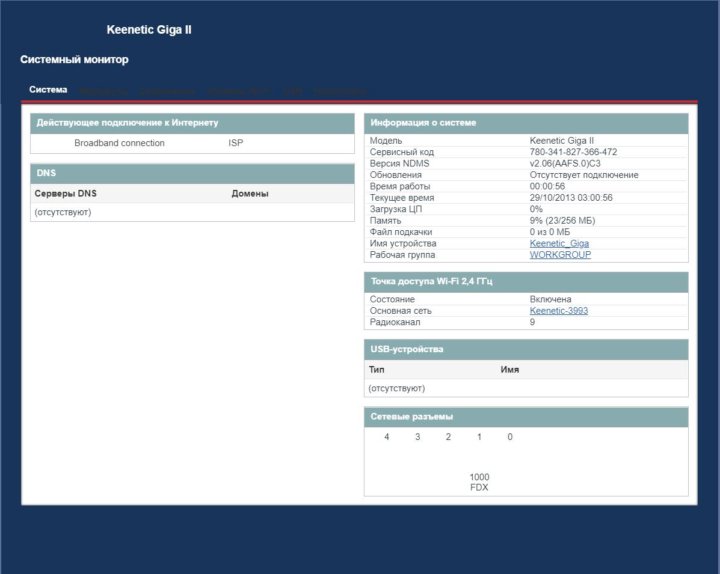Click the Системный монитор heading
The image size is (720, 574).
[x=74, y=60]
